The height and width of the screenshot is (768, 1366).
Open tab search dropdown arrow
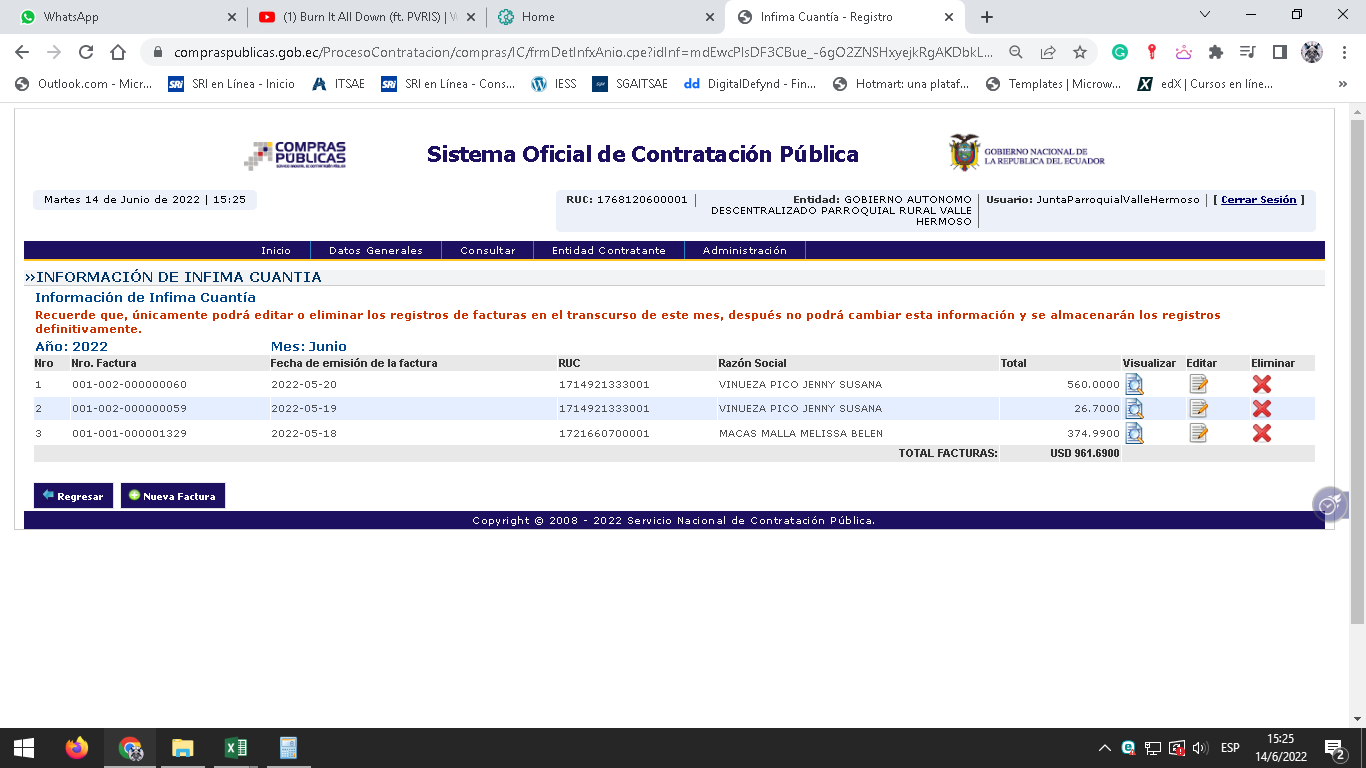(1204, 15)
